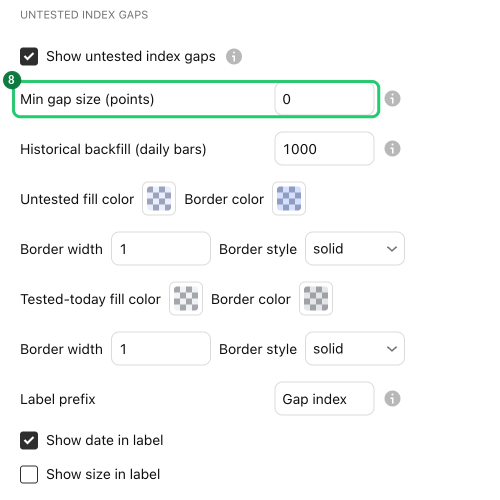Open untested Border color swatch

289,199
